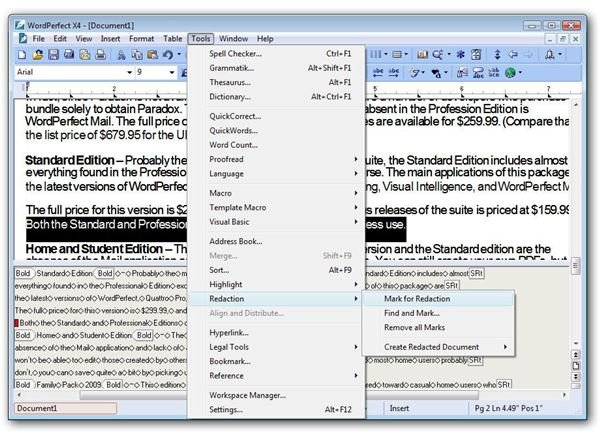Viewport: 600px width, 433px height.
Task: Open the Format menu in menu bar
Action: (141, 39)
